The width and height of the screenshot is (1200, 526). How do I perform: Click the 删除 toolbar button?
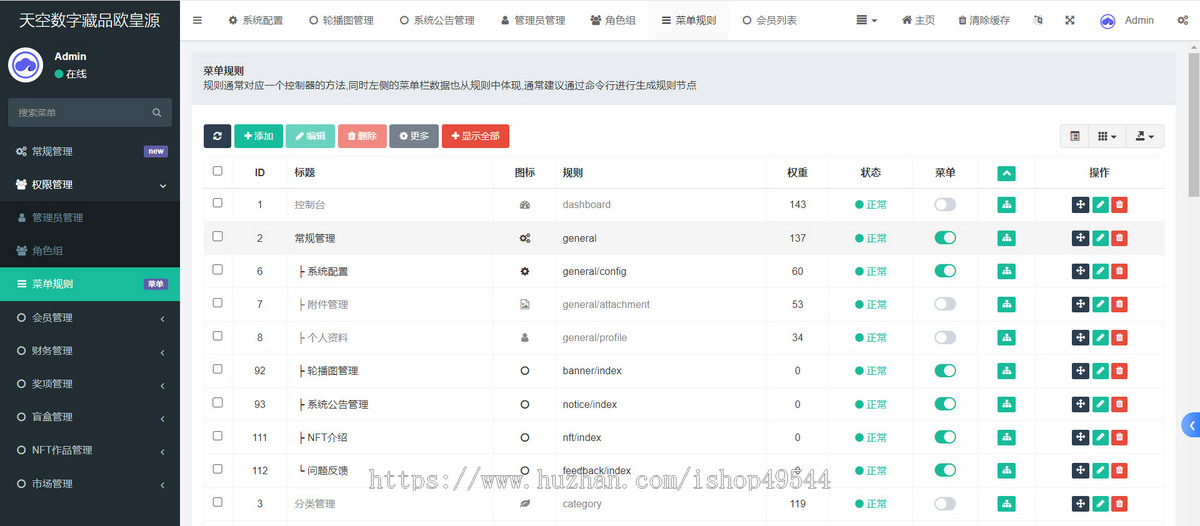tap(362, 136)
